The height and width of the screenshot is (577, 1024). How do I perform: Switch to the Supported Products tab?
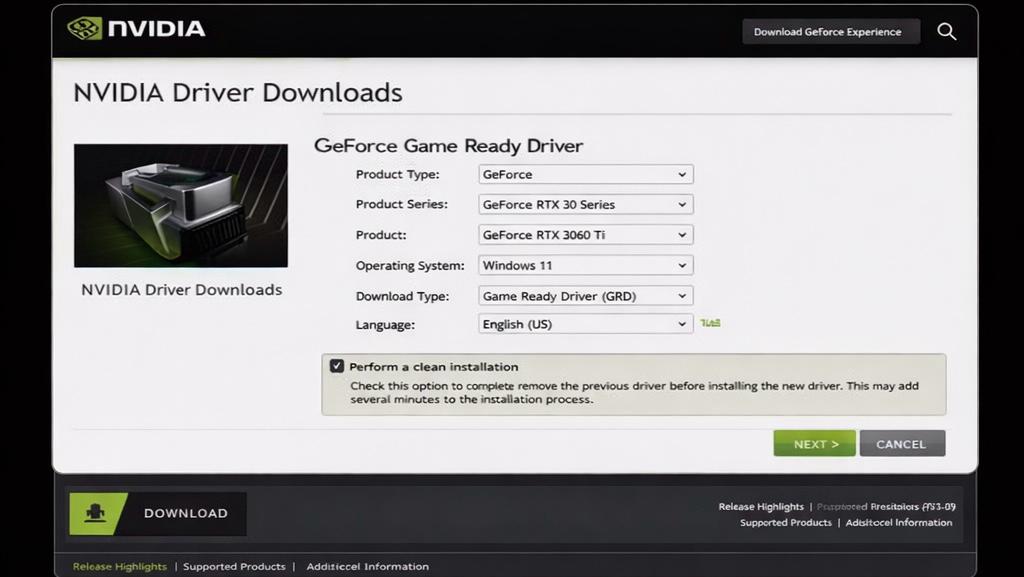pyautogui.click(x=235, y=566)
